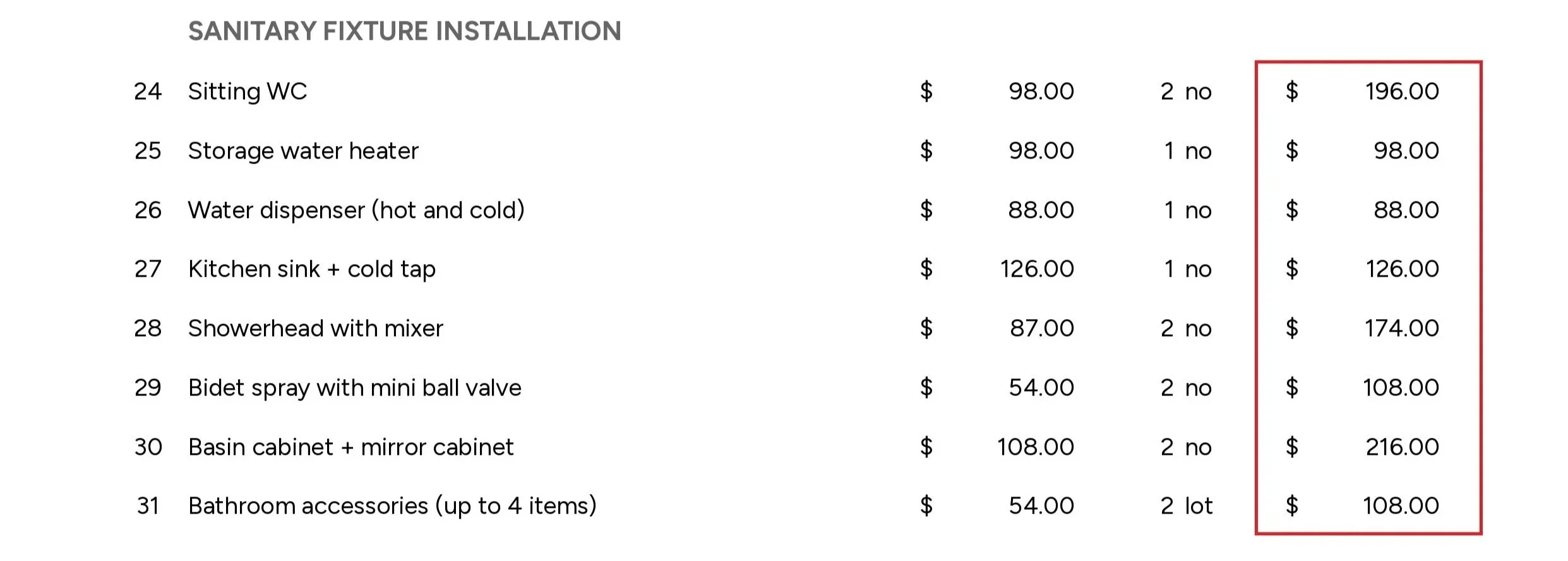Select the Sitting WC item name
The width and height of the screenshot is (1568, 561).
pyautogui.click(x=248, y=92)
